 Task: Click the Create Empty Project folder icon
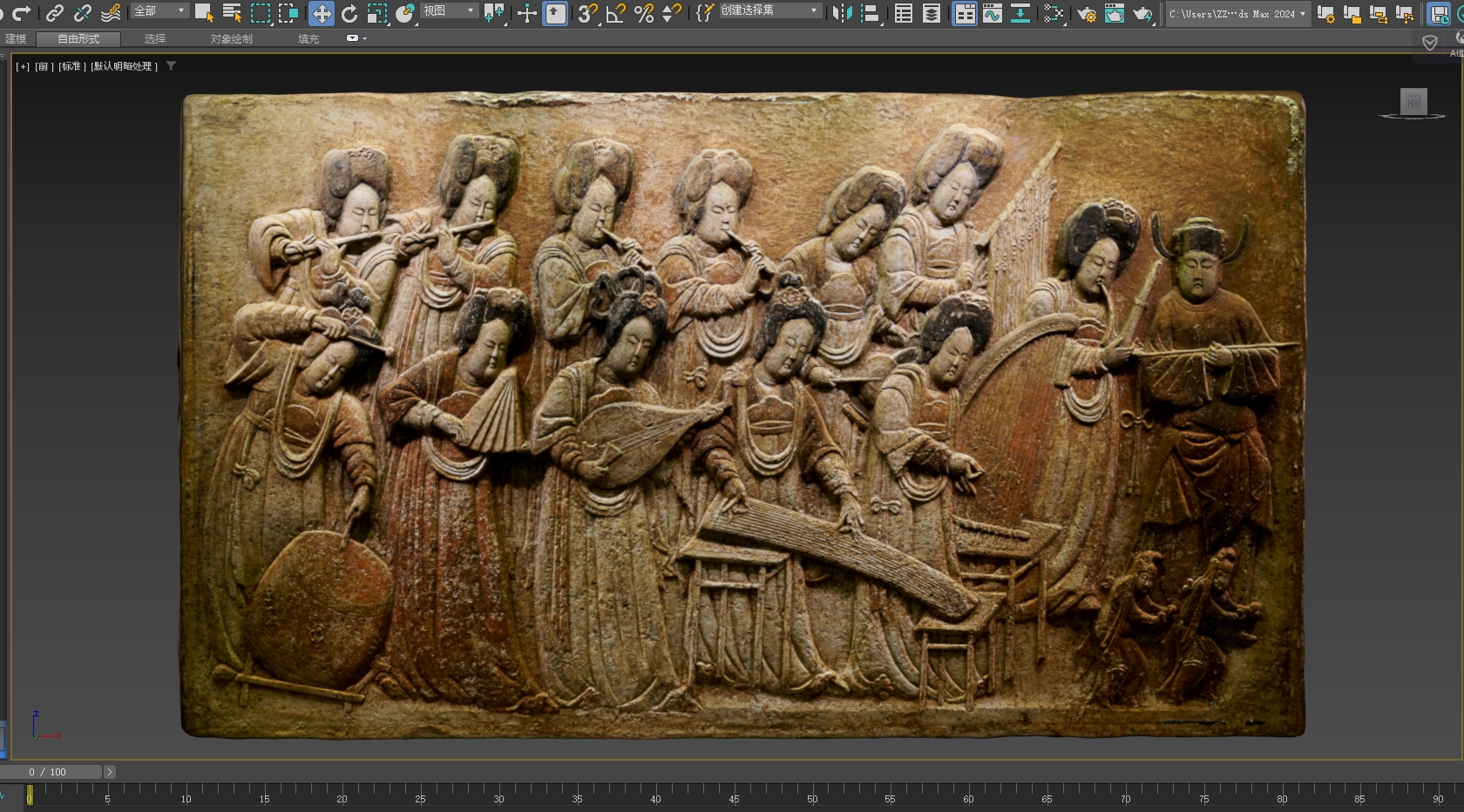coord(1352,13)
